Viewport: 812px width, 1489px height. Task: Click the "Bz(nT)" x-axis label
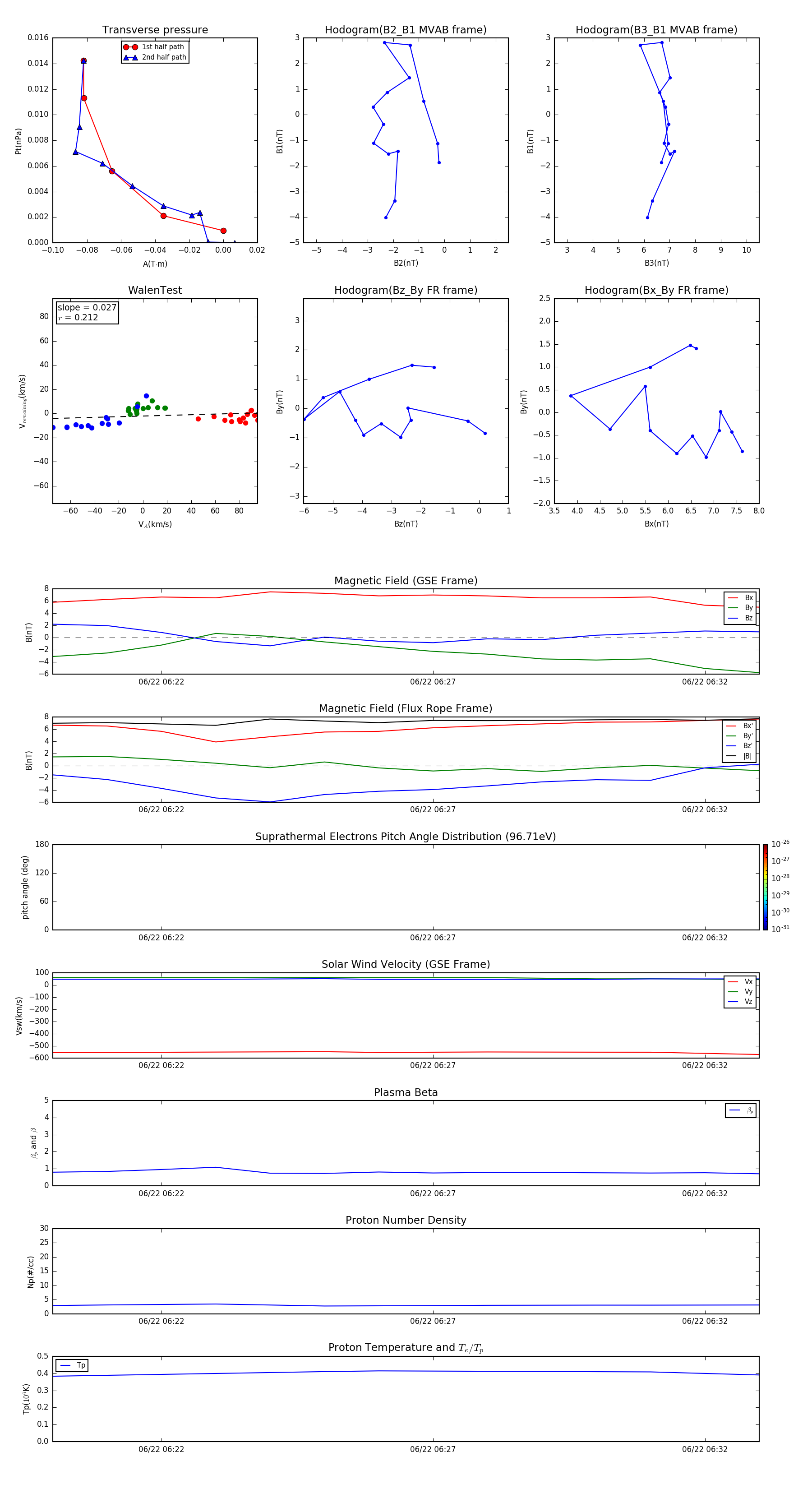coord(406,524)
